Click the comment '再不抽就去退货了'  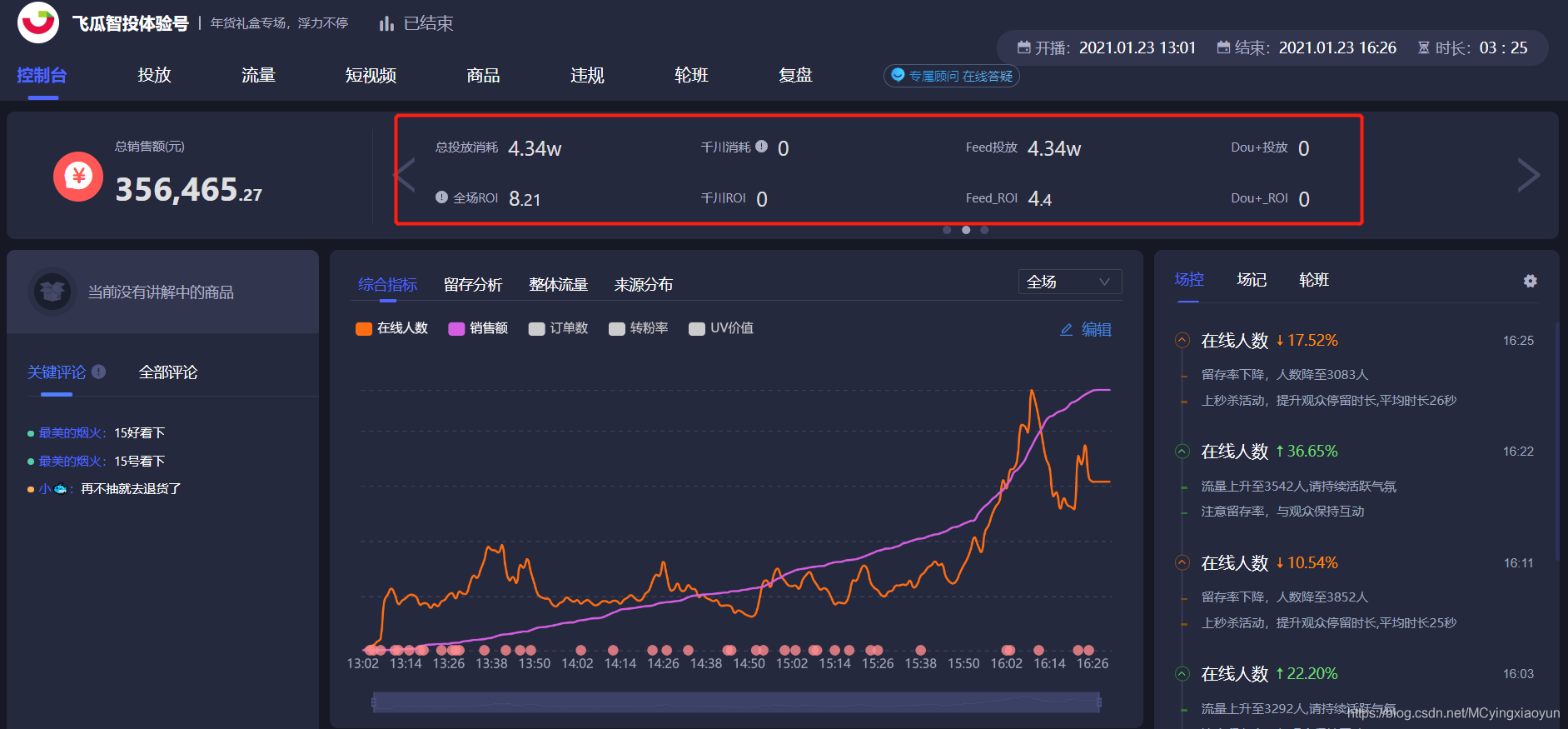tap(131, 489)
